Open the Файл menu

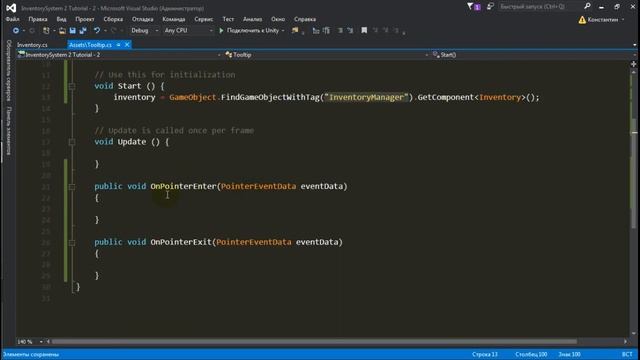[x=13, y=19]
